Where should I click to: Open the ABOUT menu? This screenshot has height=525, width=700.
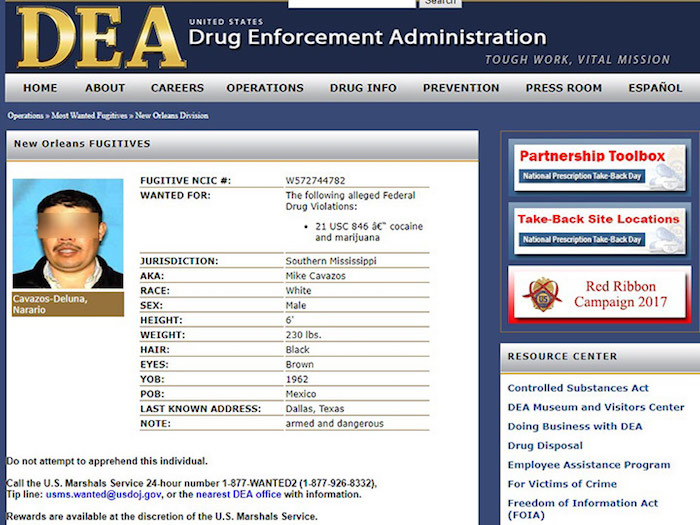[105, 88]
